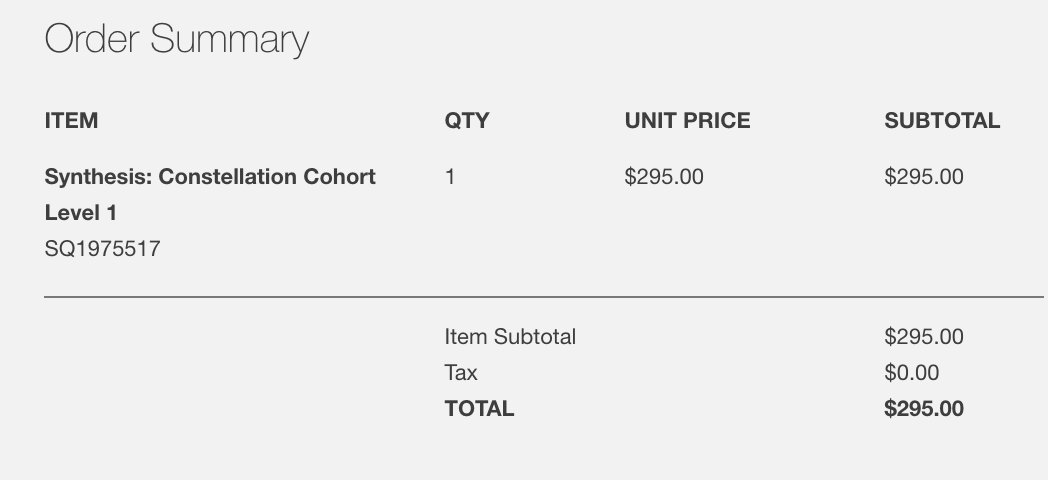Click the horizontal divider line
1048x480 pixels.
point(544,297)
